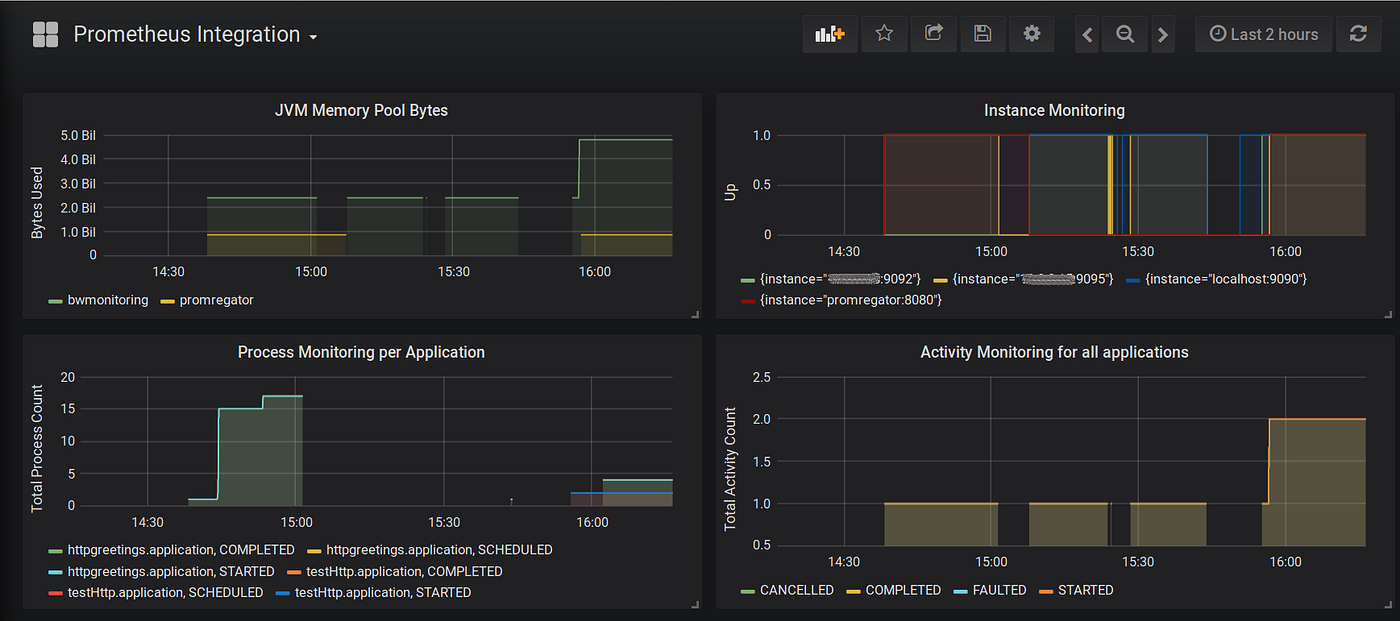1400x621 pixels.
Task: Shift time range forward with right arrow
Action: pyautogui.click(x=1162, y=33)
